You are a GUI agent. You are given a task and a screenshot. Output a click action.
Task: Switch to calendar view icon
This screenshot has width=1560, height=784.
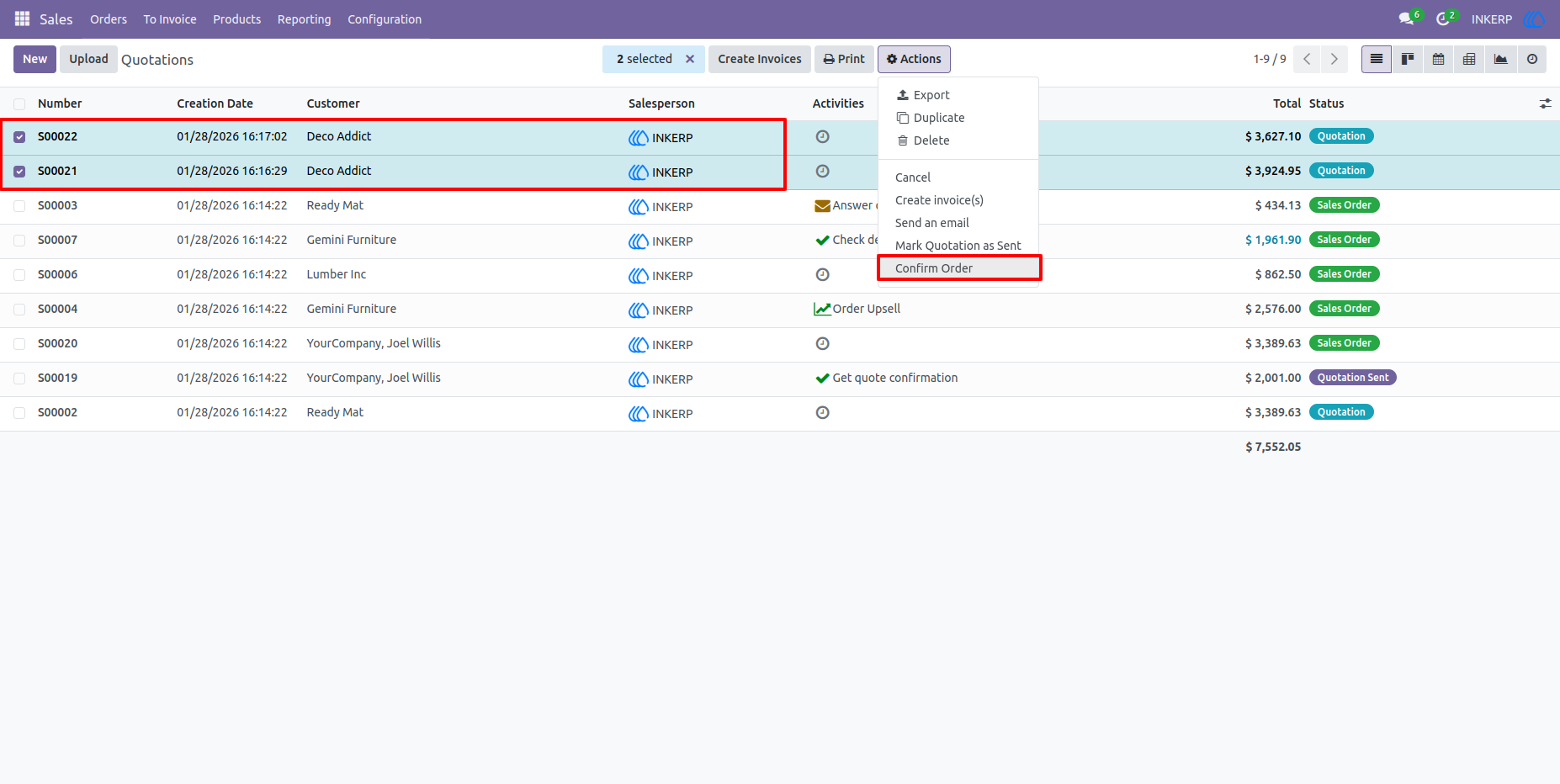(1439, 59)
